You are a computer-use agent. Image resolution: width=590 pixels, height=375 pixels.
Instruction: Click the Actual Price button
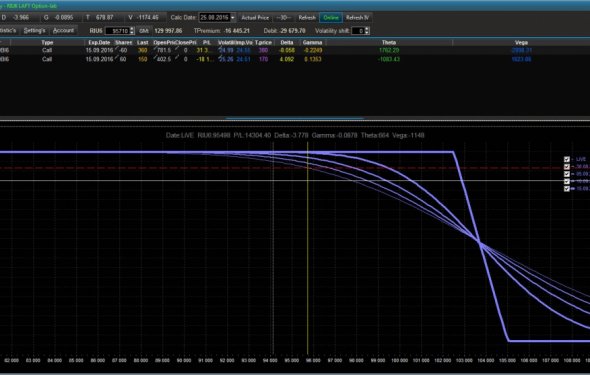click(x=255, y=18)
